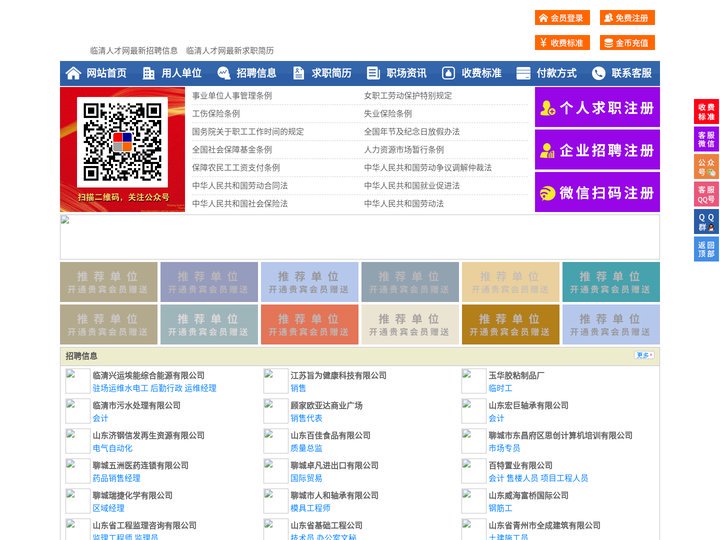
Task: Open the 收费标准 orange button at top
Action: click(562, 43)
